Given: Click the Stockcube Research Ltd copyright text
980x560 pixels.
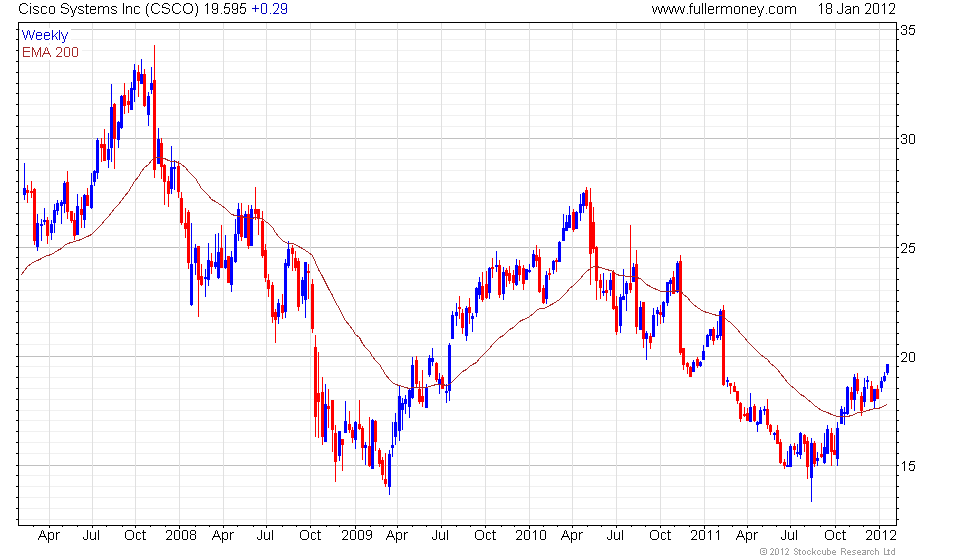Looking at the screenshot, I should tap(828, 552).
